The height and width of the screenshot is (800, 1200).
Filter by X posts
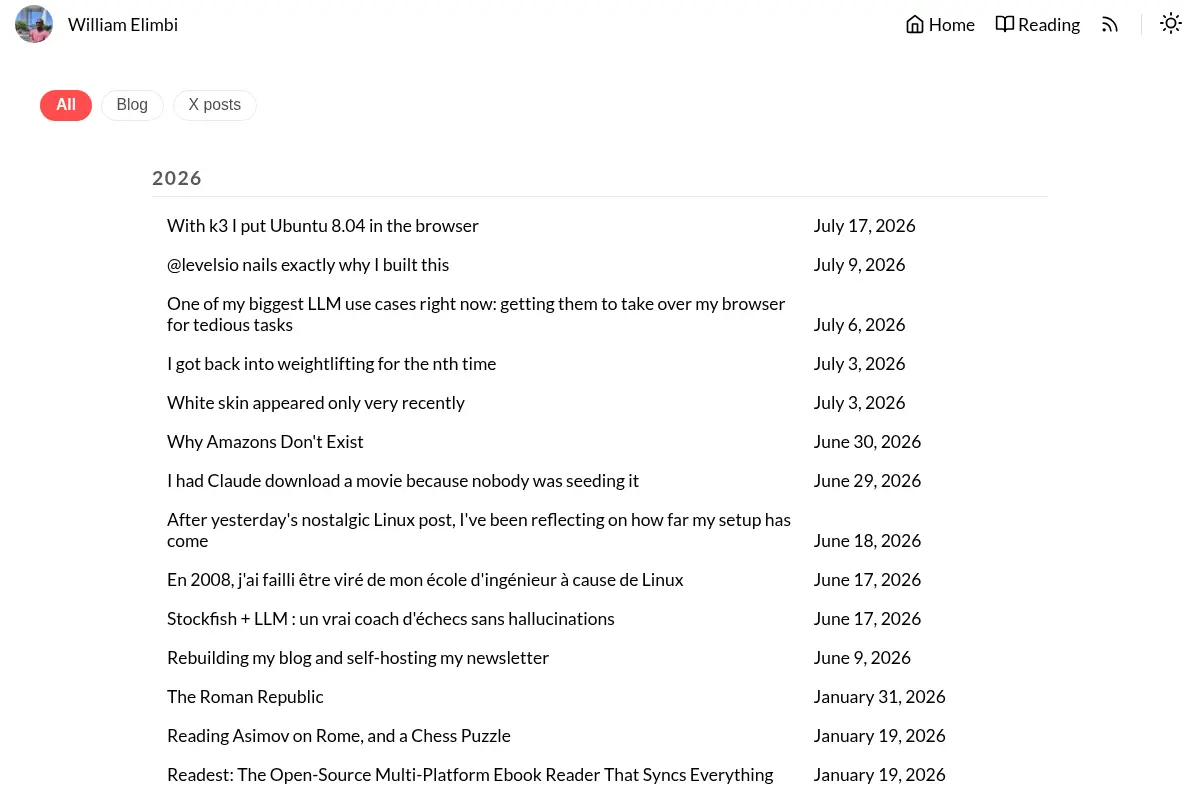click(x=215, y=105)
